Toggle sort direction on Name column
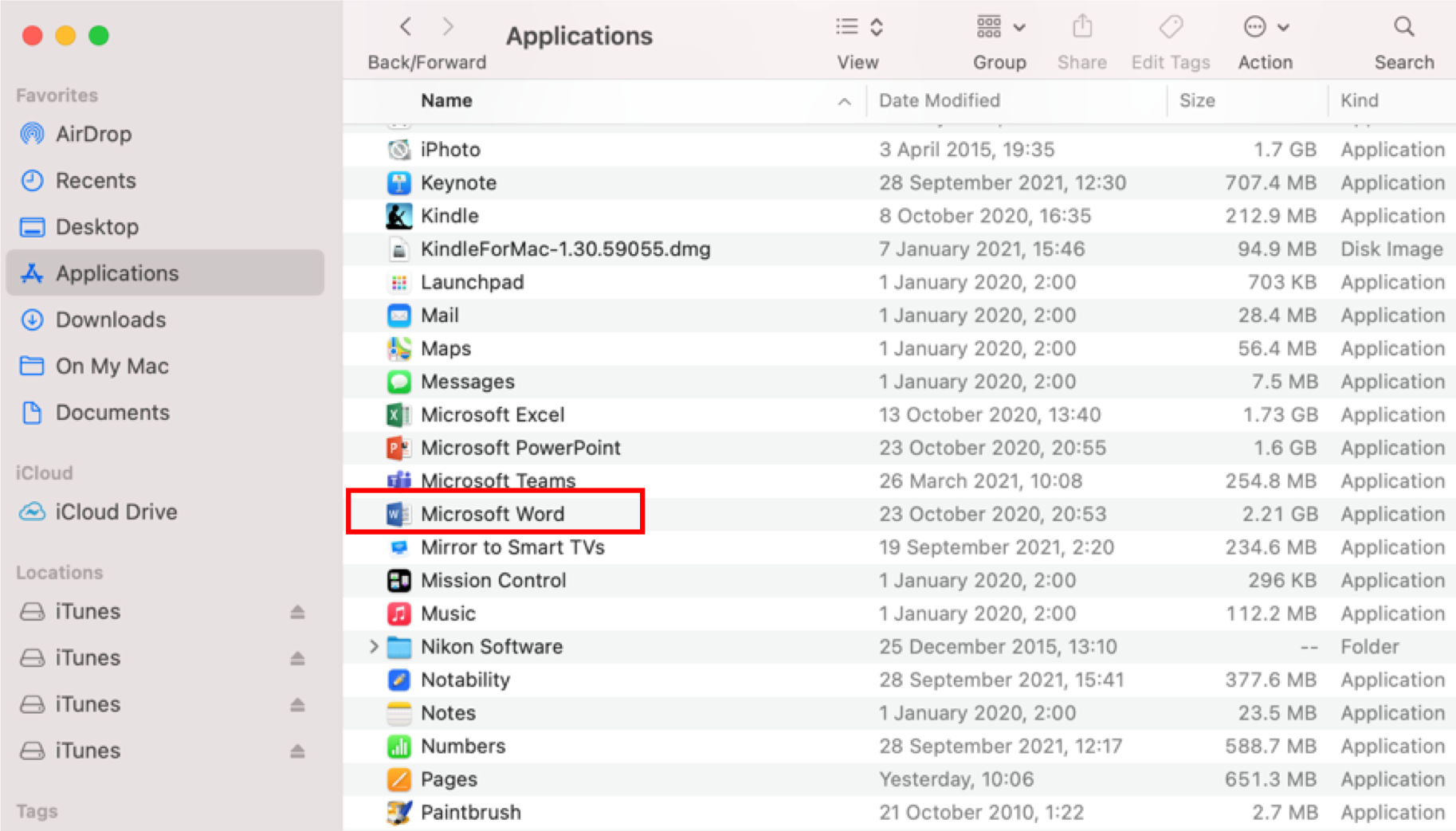1456x831 pixels. point(843,101)
